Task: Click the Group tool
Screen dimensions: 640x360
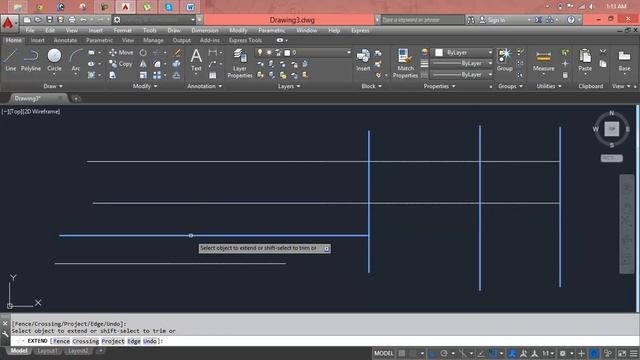Action: (504, 60)
